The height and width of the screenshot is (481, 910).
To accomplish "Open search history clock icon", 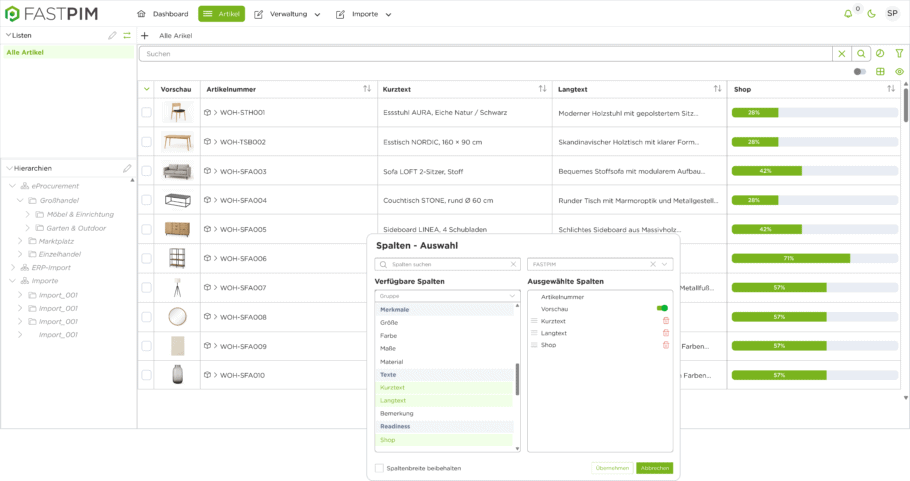I will coord(880,53).
